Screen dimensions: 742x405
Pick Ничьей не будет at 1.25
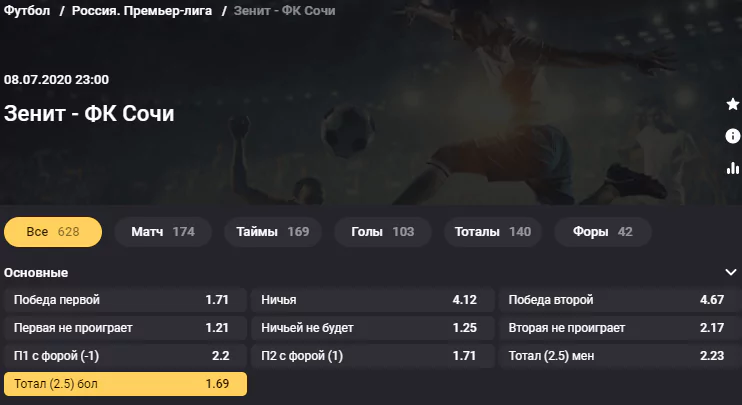pyautogui.click(x=372, y=328)
